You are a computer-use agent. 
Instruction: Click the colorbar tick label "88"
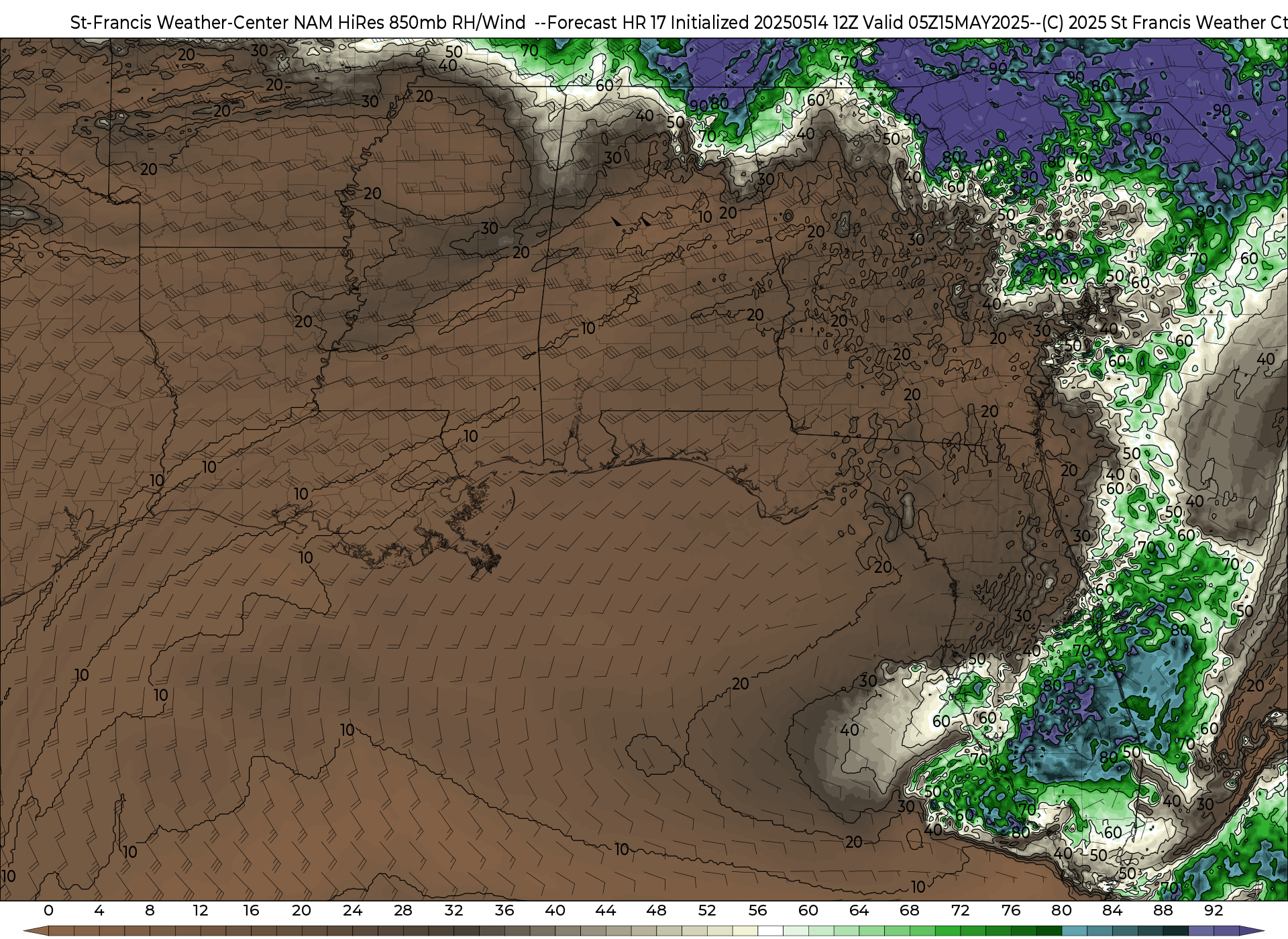pos(1163,911)
